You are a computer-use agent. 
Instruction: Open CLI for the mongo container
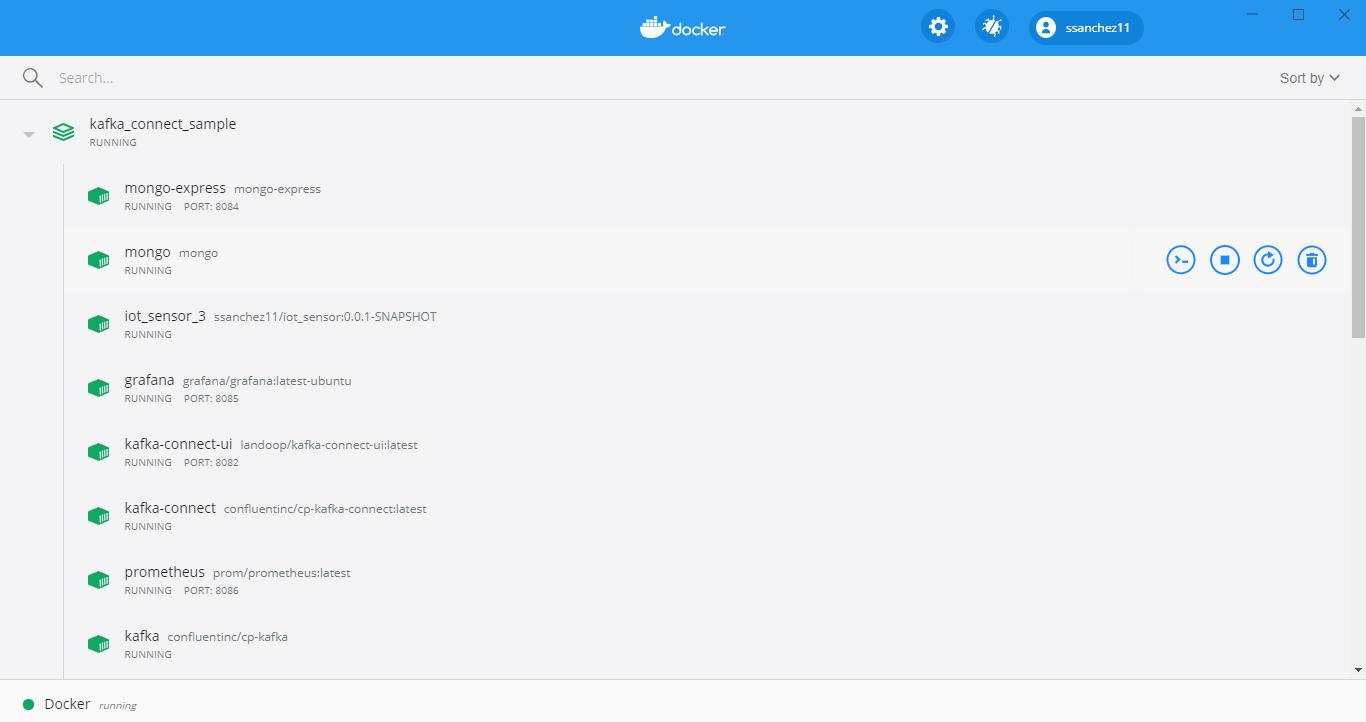point(1181,260)
